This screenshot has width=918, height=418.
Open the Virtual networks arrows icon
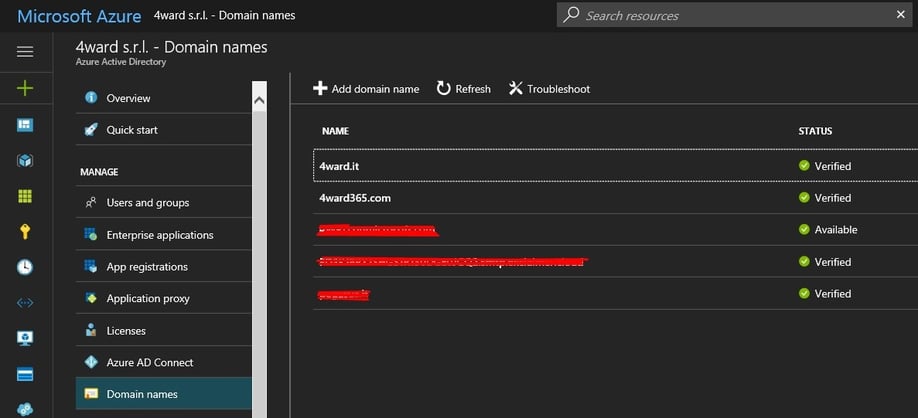pos(25,303)
